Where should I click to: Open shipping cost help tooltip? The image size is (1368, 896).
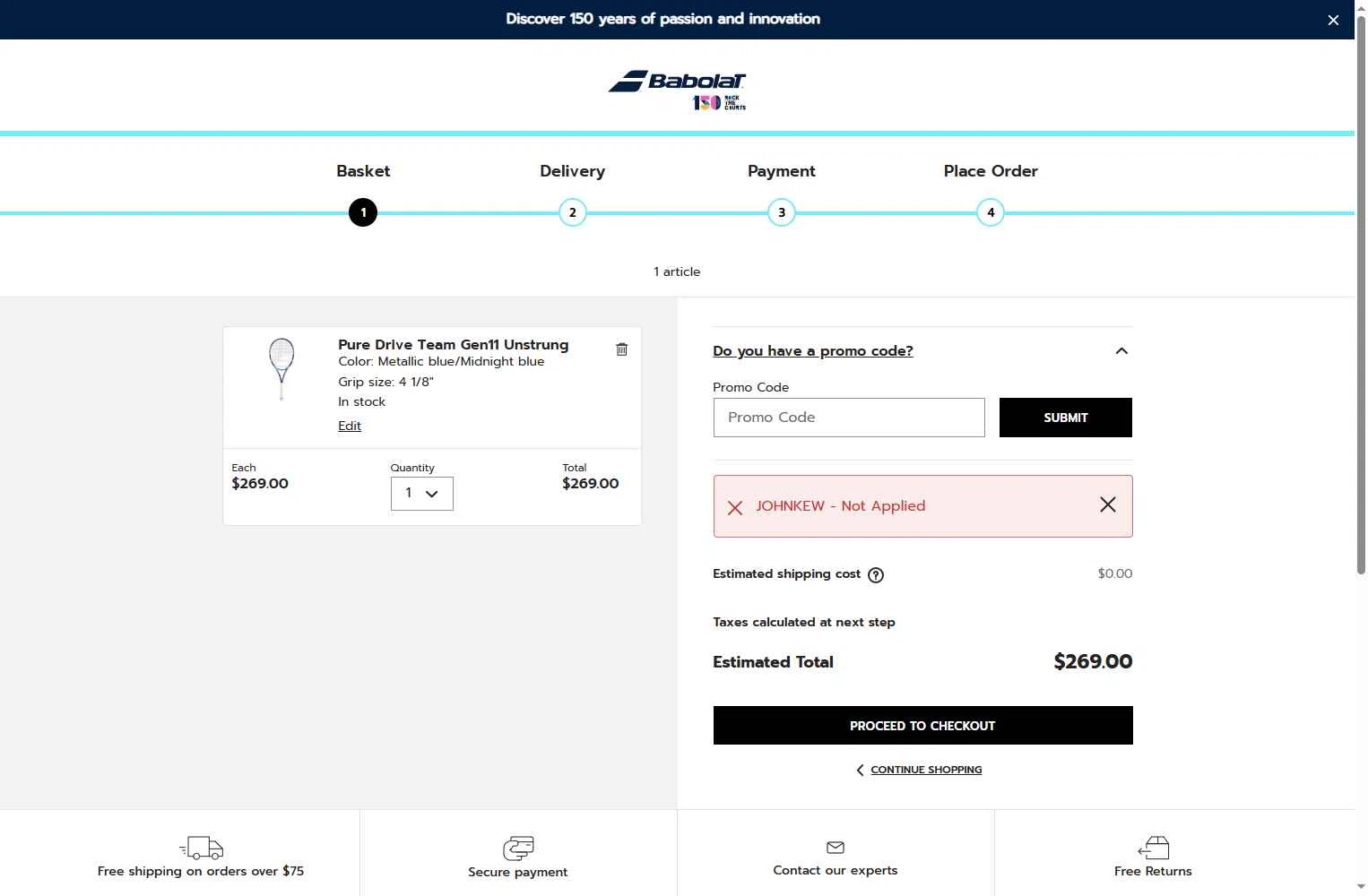[876, 575]
